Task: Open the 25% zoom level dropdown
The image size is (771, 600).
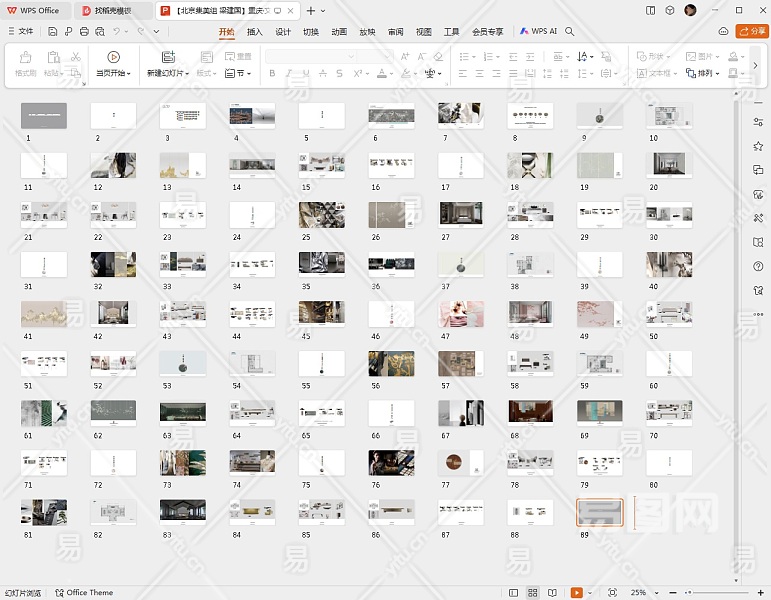Action: tap(642, 593)
